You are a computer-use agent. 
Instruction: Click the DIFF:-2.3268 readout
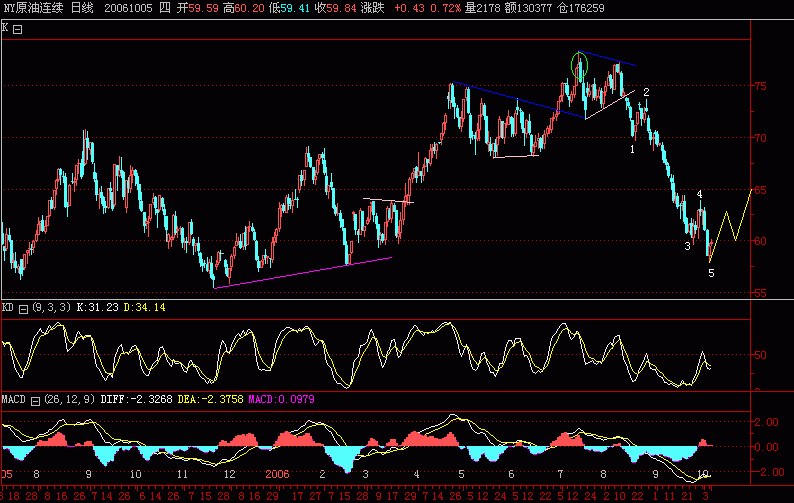tap(136, 399)
